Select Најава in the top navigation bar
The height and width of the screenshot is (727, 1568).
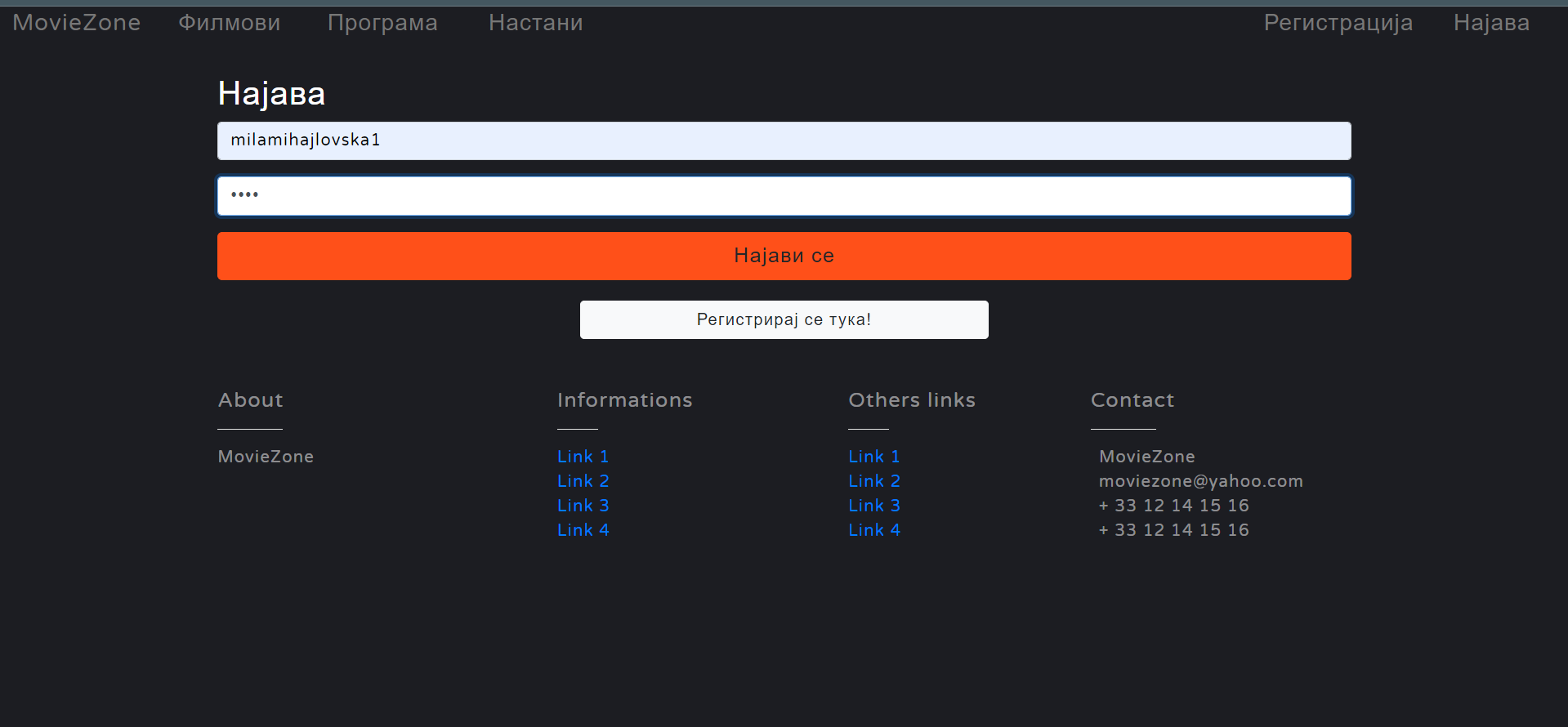click(x=1491, y=23)
